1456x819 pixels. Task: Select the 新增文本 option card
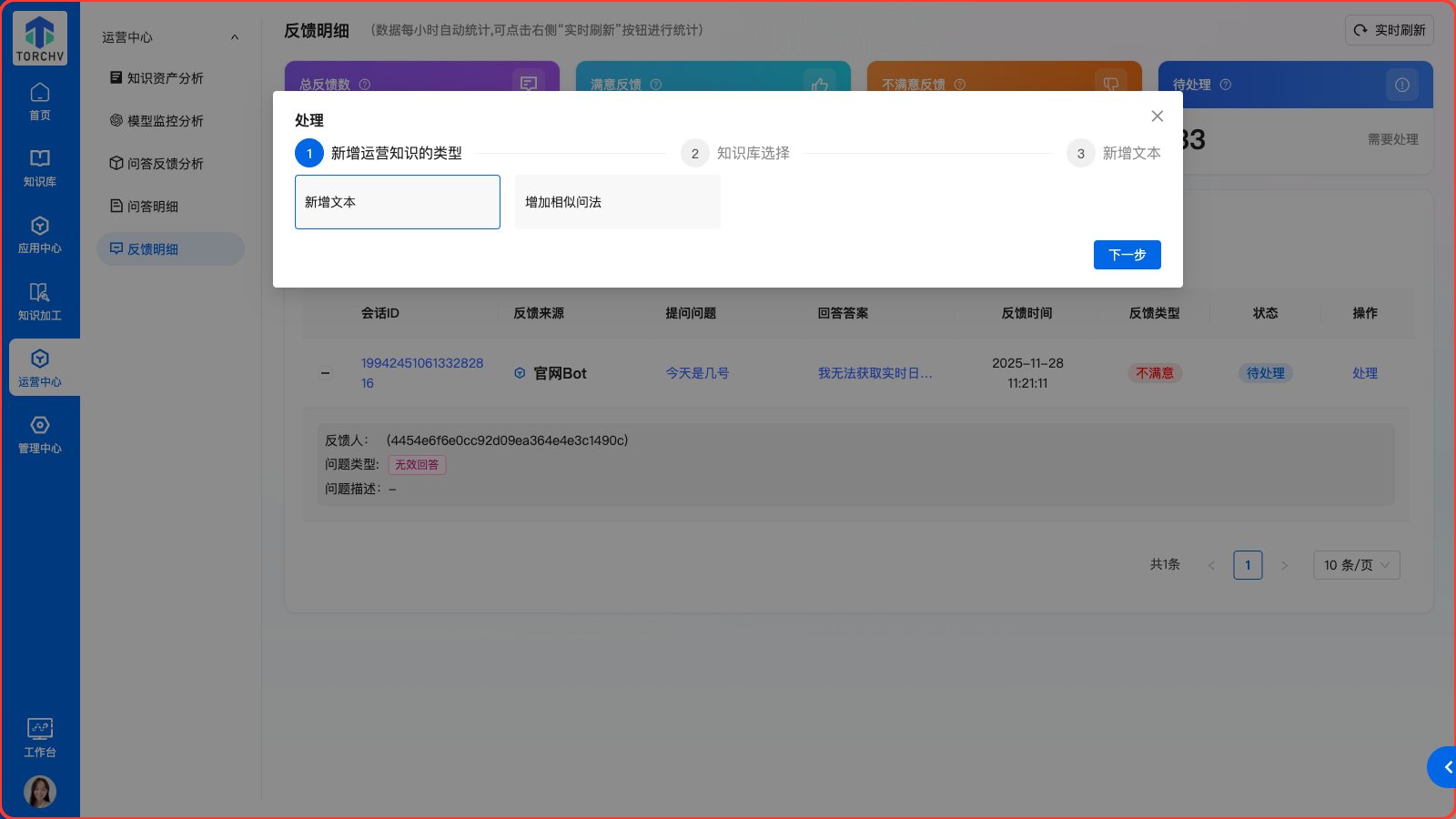click(x=398, y=202)
